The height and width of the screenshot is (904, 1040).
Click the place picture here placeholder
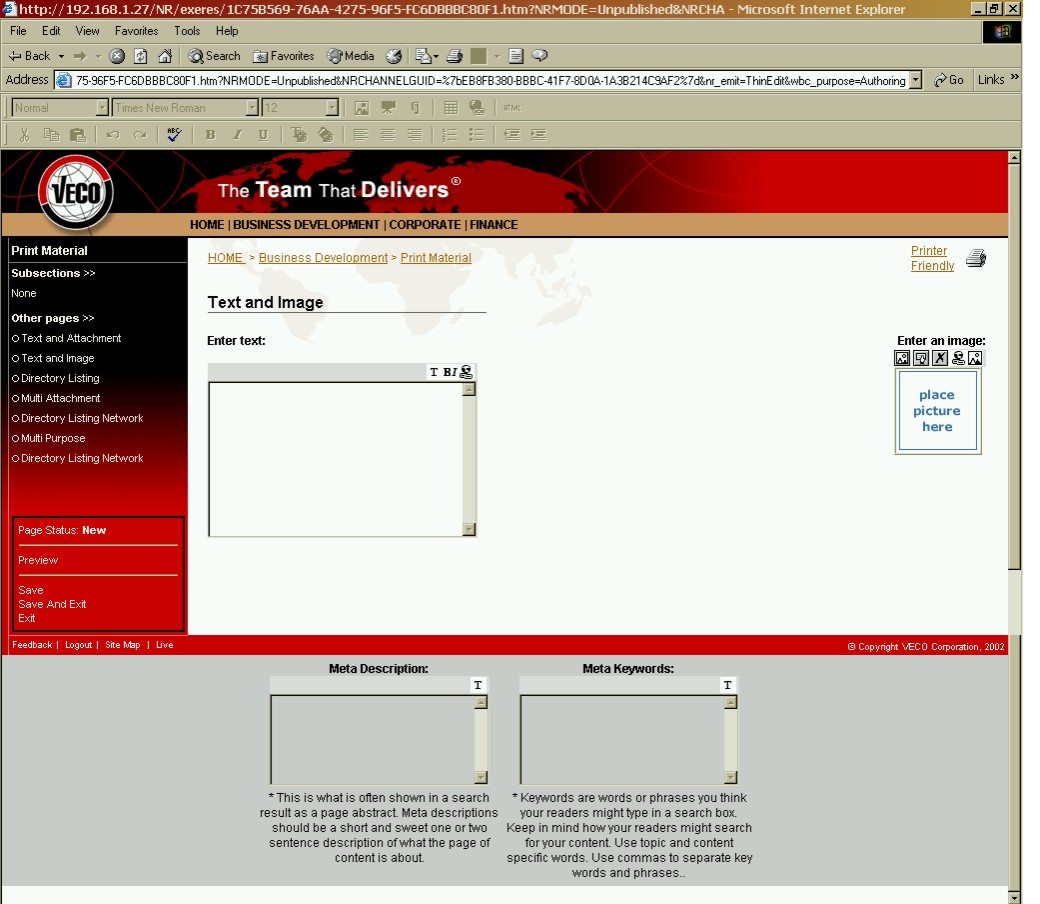pos(937,411)
